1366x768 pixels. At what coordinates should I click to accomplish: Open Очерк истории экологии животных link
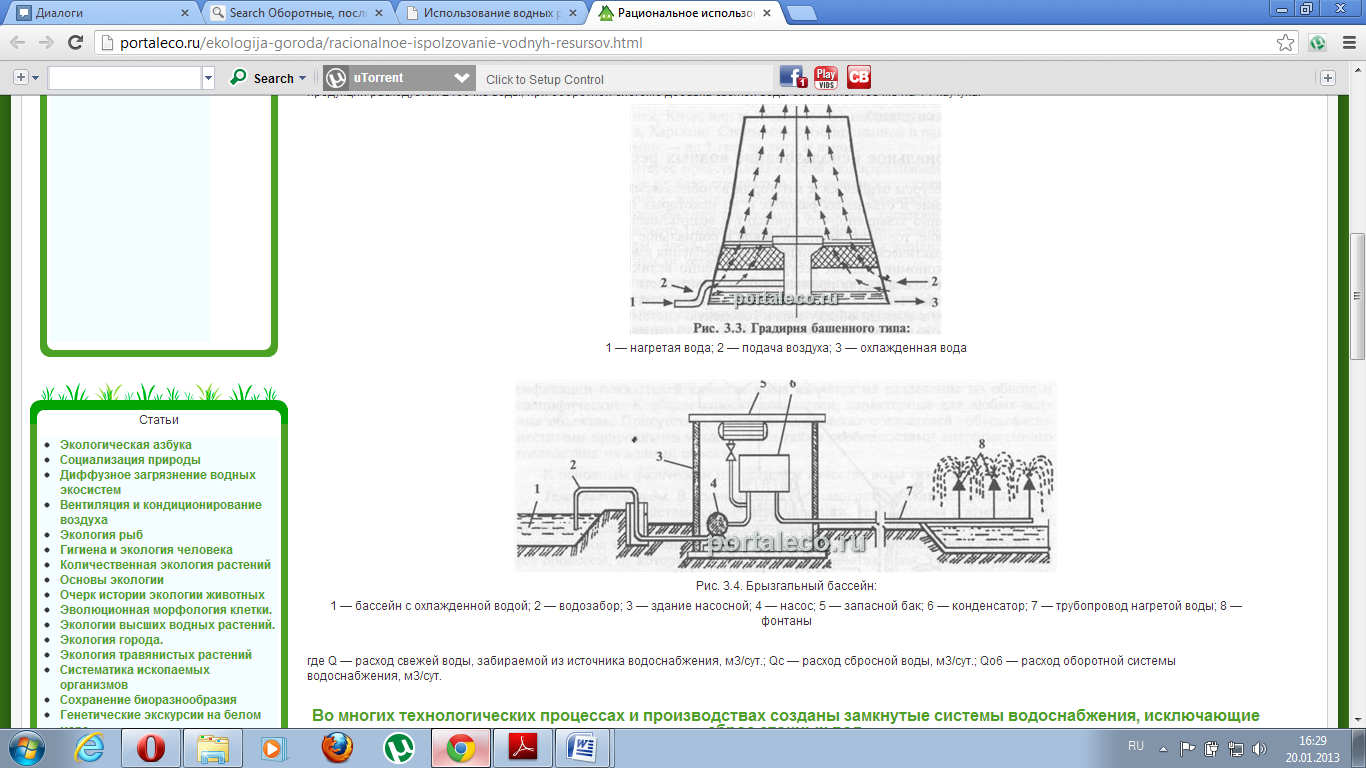pyautogui.click(x=162, y=595)
